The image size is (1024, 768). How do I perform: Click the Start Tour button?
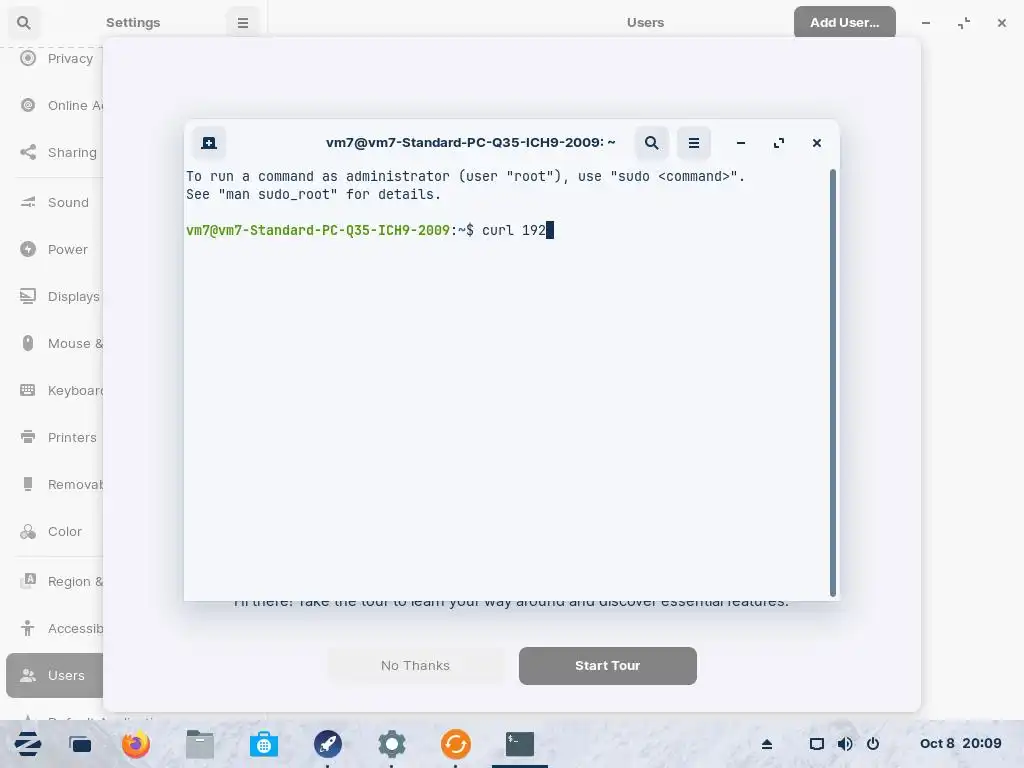607,665
